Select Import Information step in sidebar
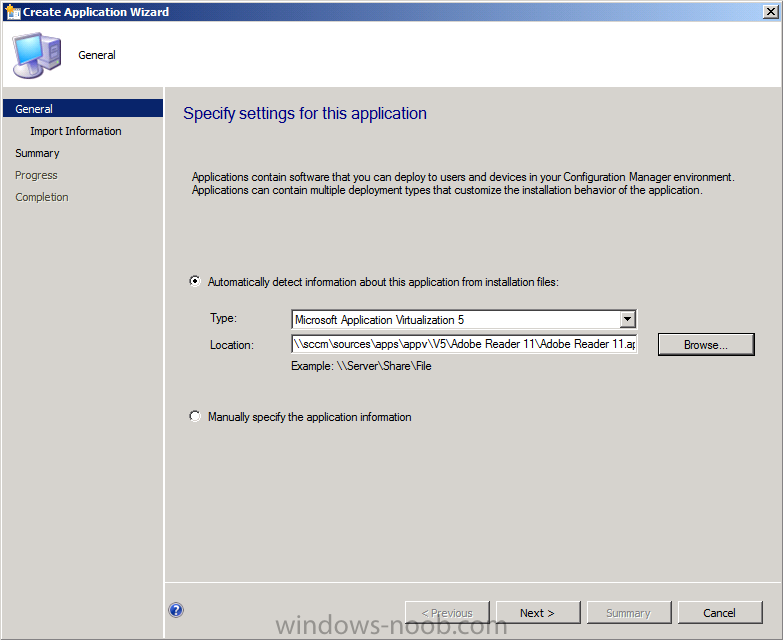 pyautogui.click(x=76, y=131)
